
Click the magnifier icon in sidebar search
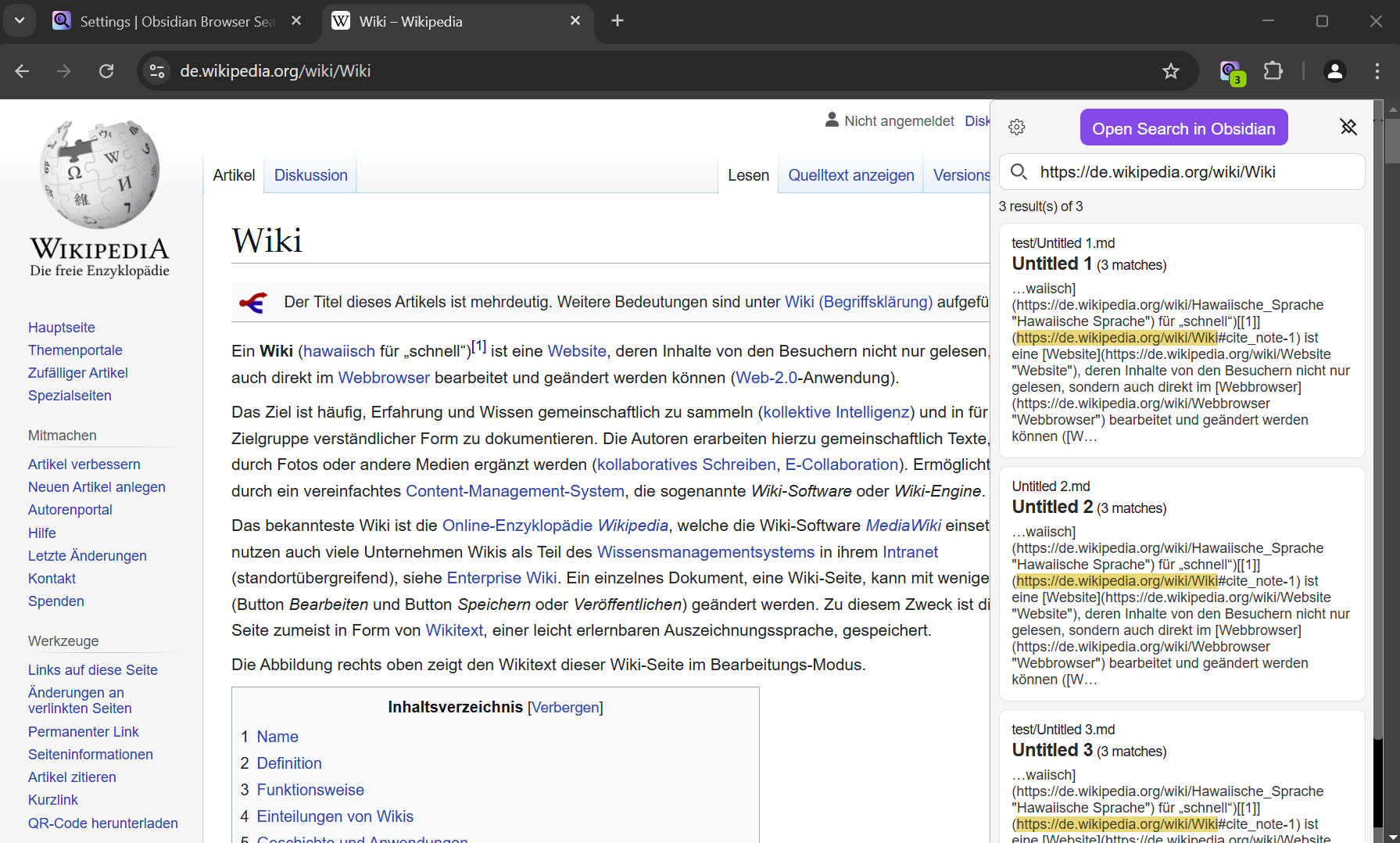1019,171
